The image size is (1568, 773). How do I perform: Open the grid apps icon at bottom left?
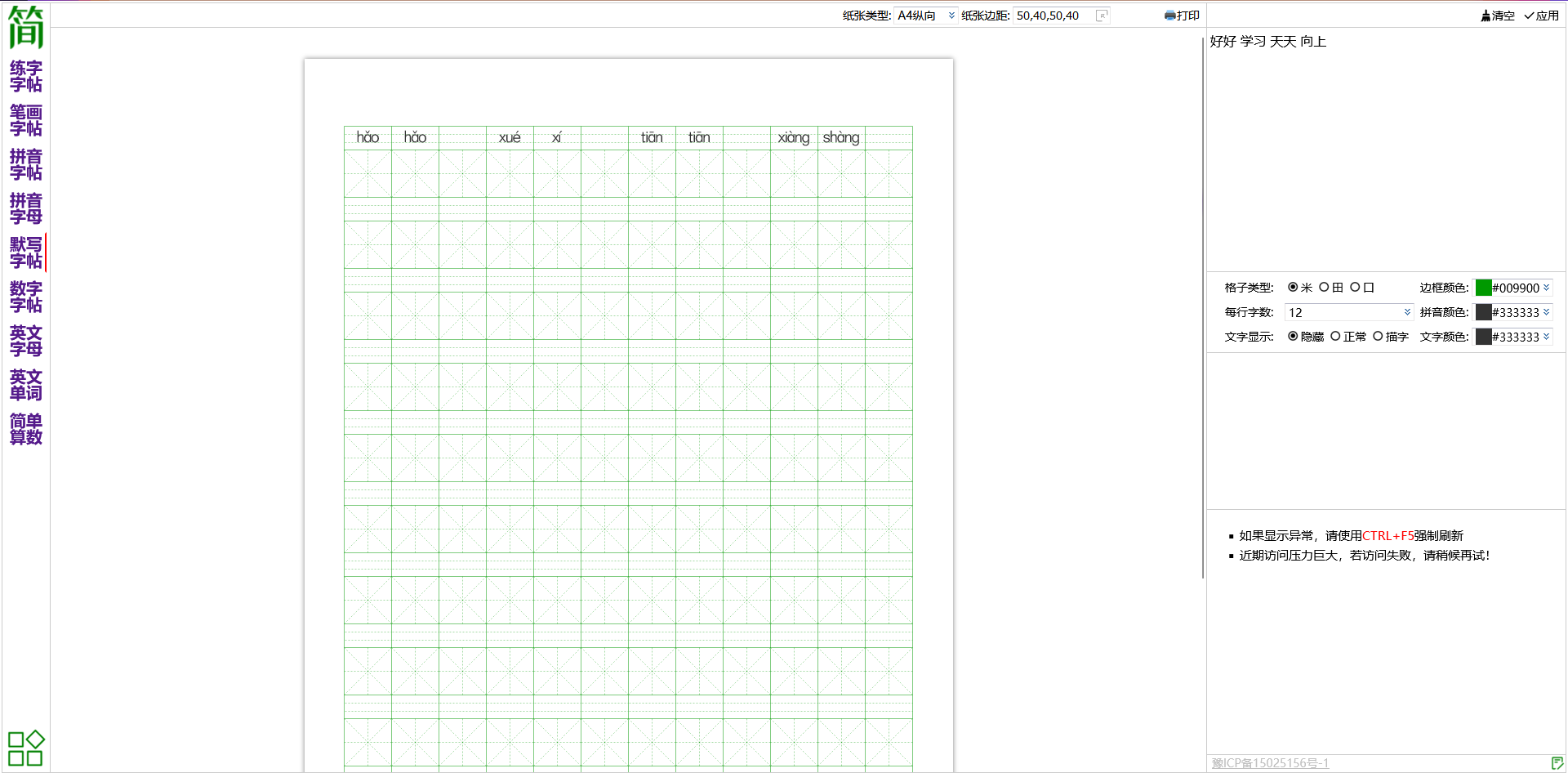tap(25, 748)
